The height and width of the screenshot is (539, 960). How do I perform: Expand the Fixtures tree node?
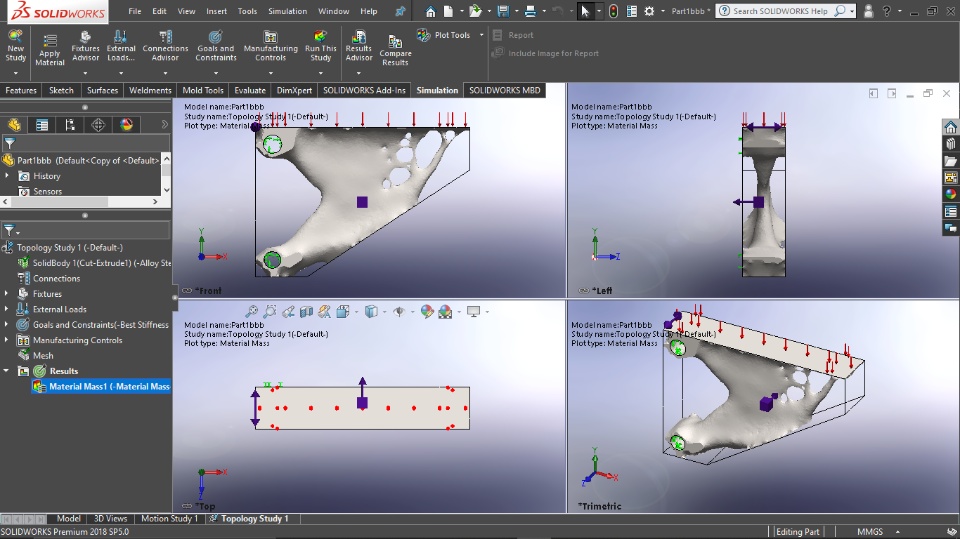[x=7, y=294]
